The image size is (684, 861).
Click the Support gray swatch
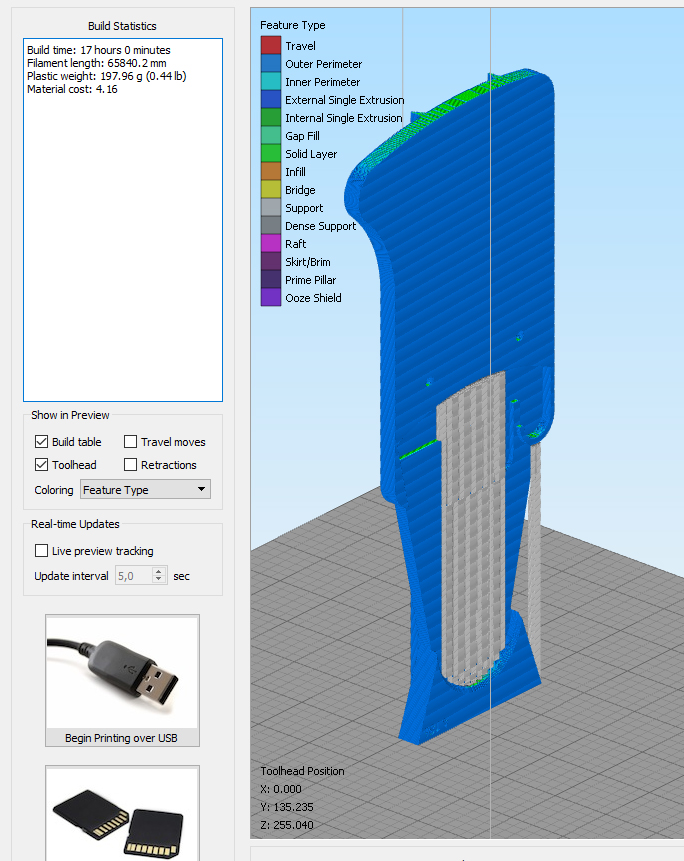coord(271,208)
